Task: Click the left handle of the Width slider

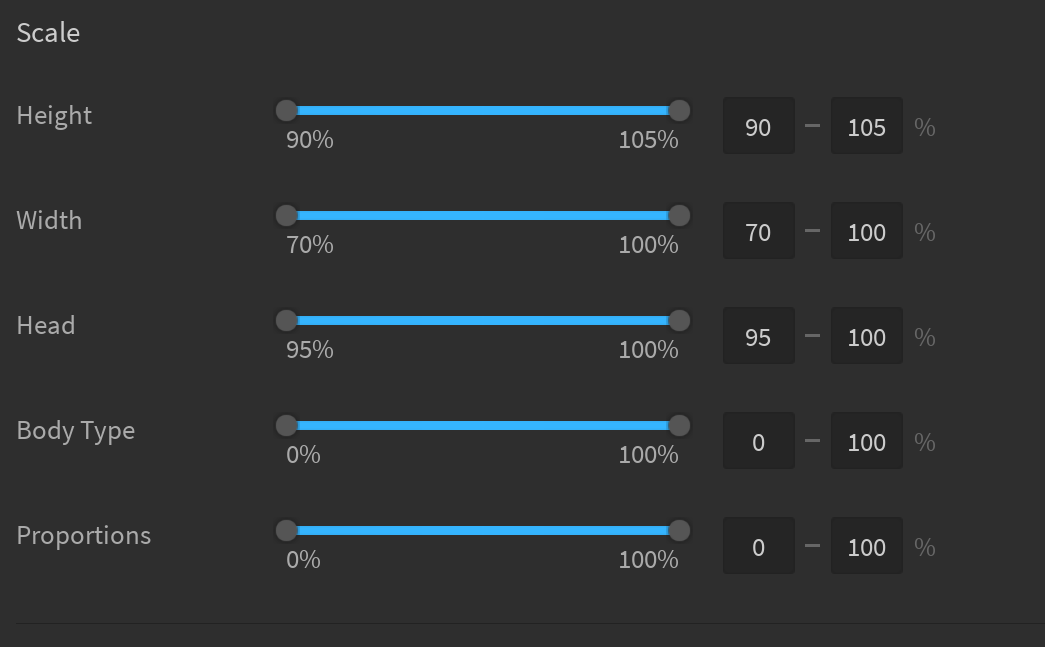Action: click(x=286, y=215)
